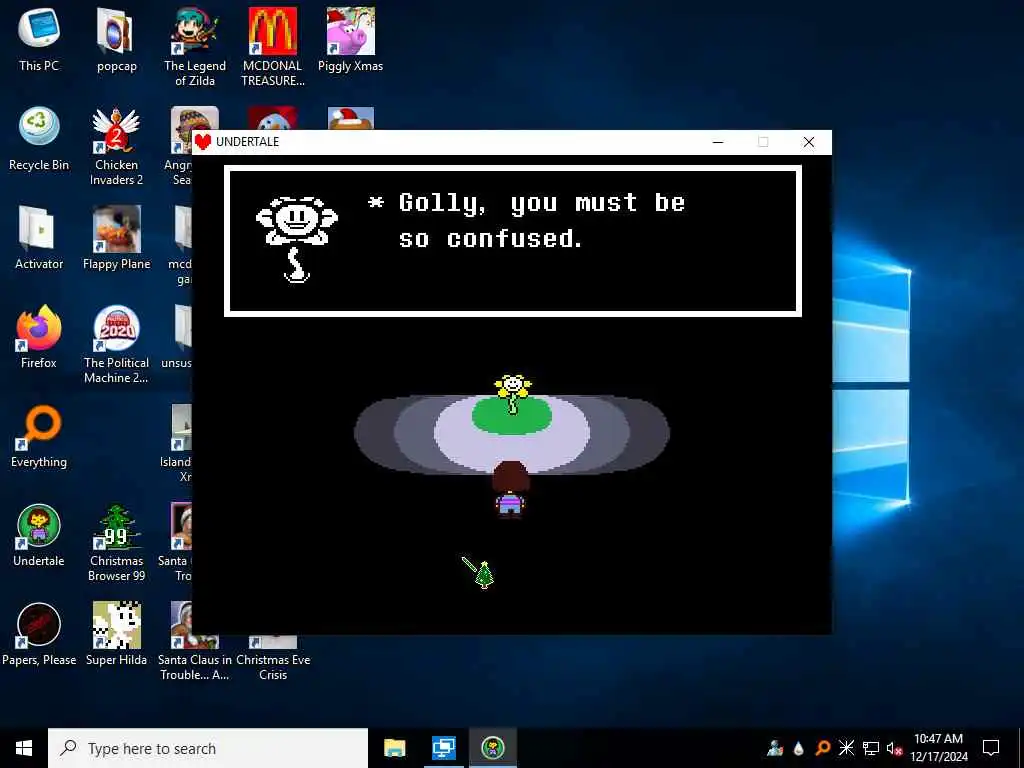Click the Show desktop sliver at taskbar end

click(1021, 748)
